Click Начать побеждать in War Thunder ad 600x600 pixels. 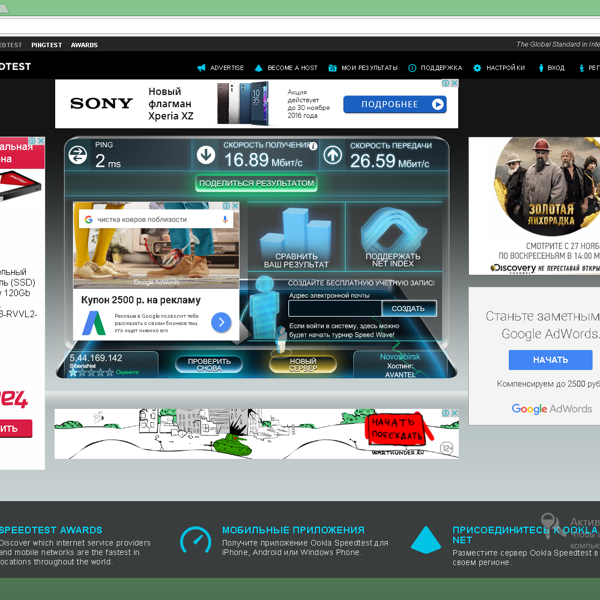397,429
